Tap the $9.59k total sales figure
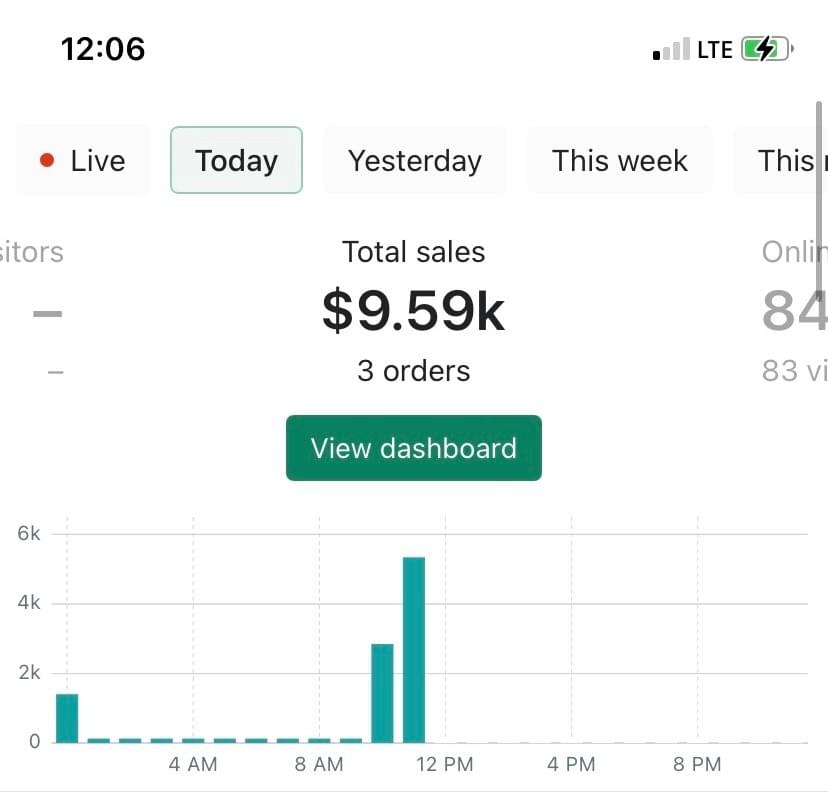 point(413,311)
